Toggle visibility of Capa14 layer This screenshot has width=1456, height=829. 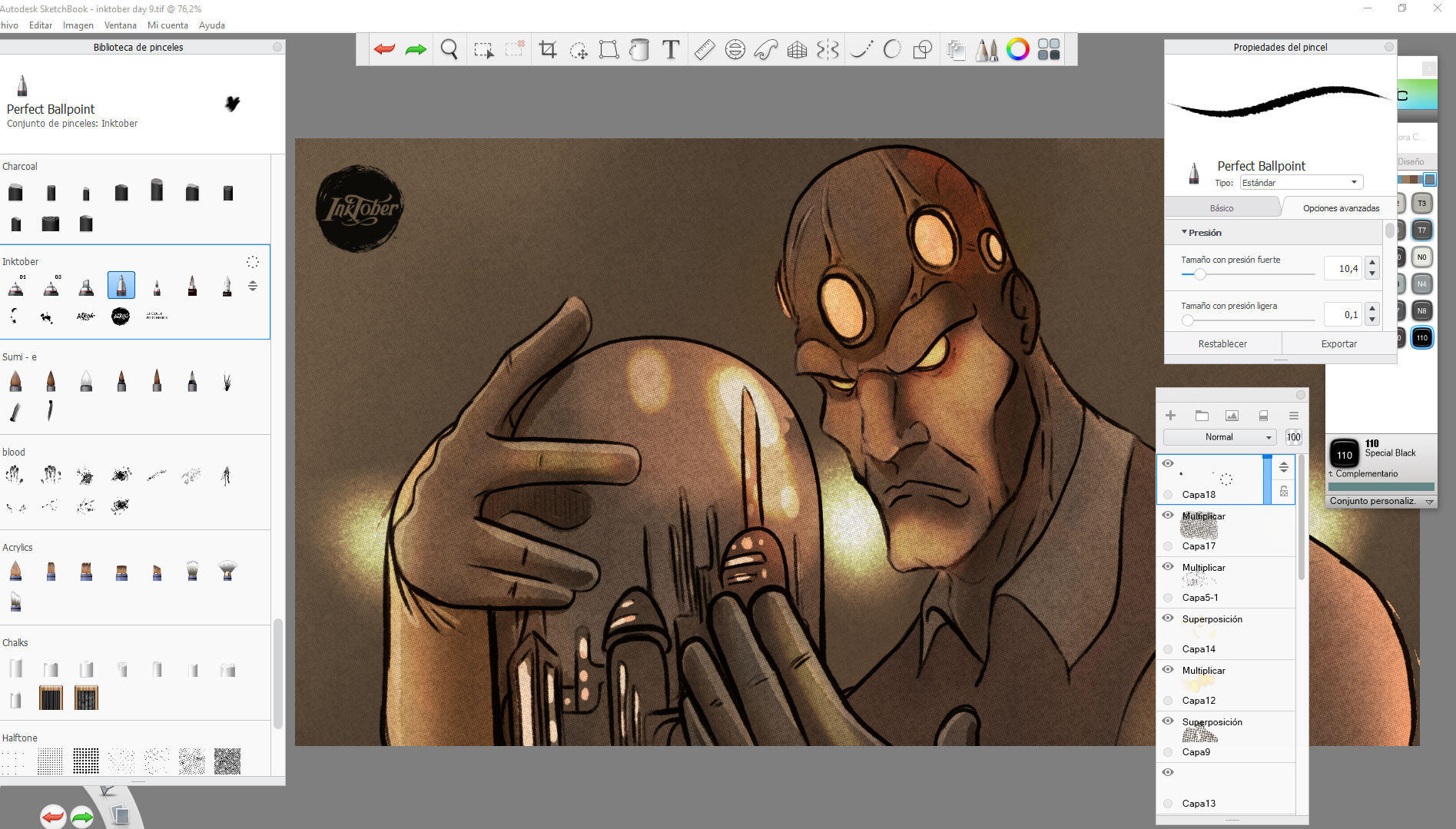[x=1168, y=618]
